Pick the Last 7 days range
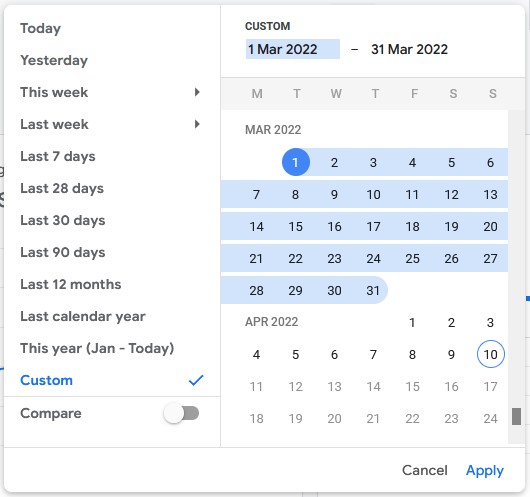The width and height of the screenshot is (530, 497). coord(58,156)
